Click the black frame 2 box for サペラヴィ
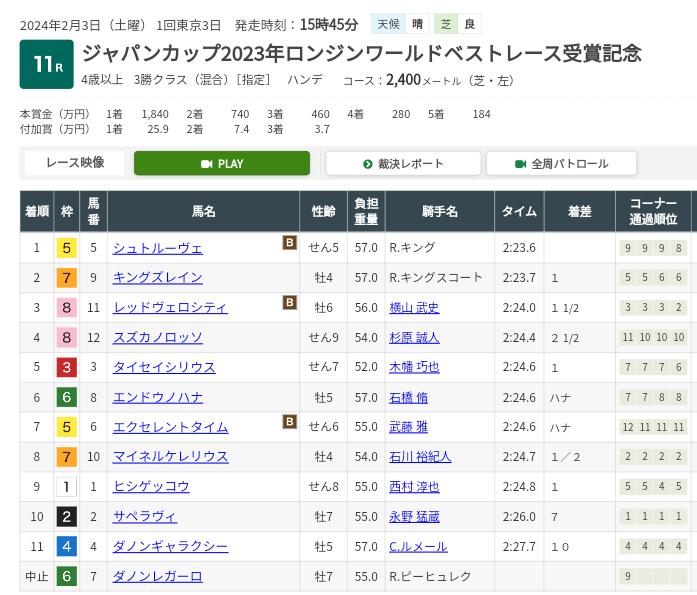The image size is (697, 595). pyautogui.click(x=66, y=517)
